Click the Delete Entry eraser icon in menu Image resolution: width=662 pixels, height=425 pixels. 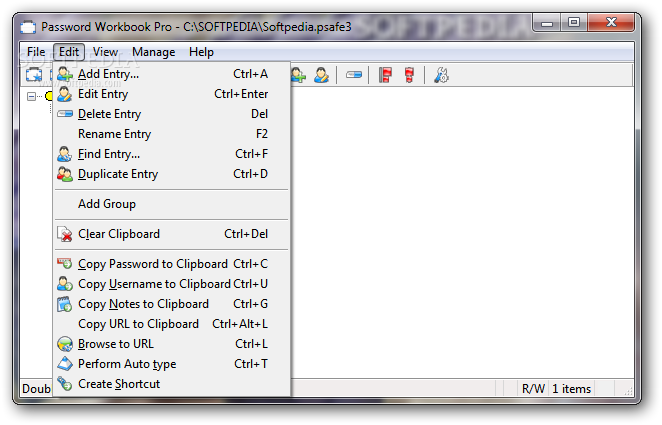coord(65,114)
